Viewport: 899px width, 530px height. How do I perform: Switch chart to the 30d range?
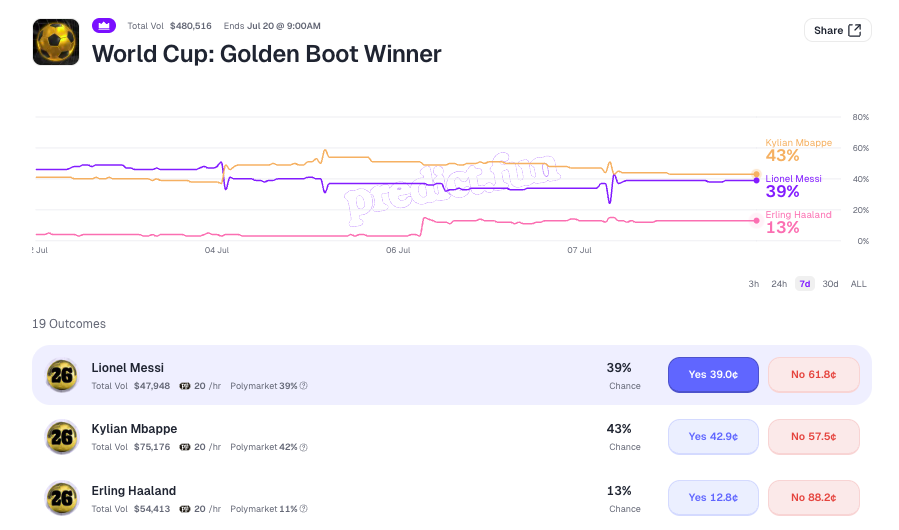(x=830, y=284)
